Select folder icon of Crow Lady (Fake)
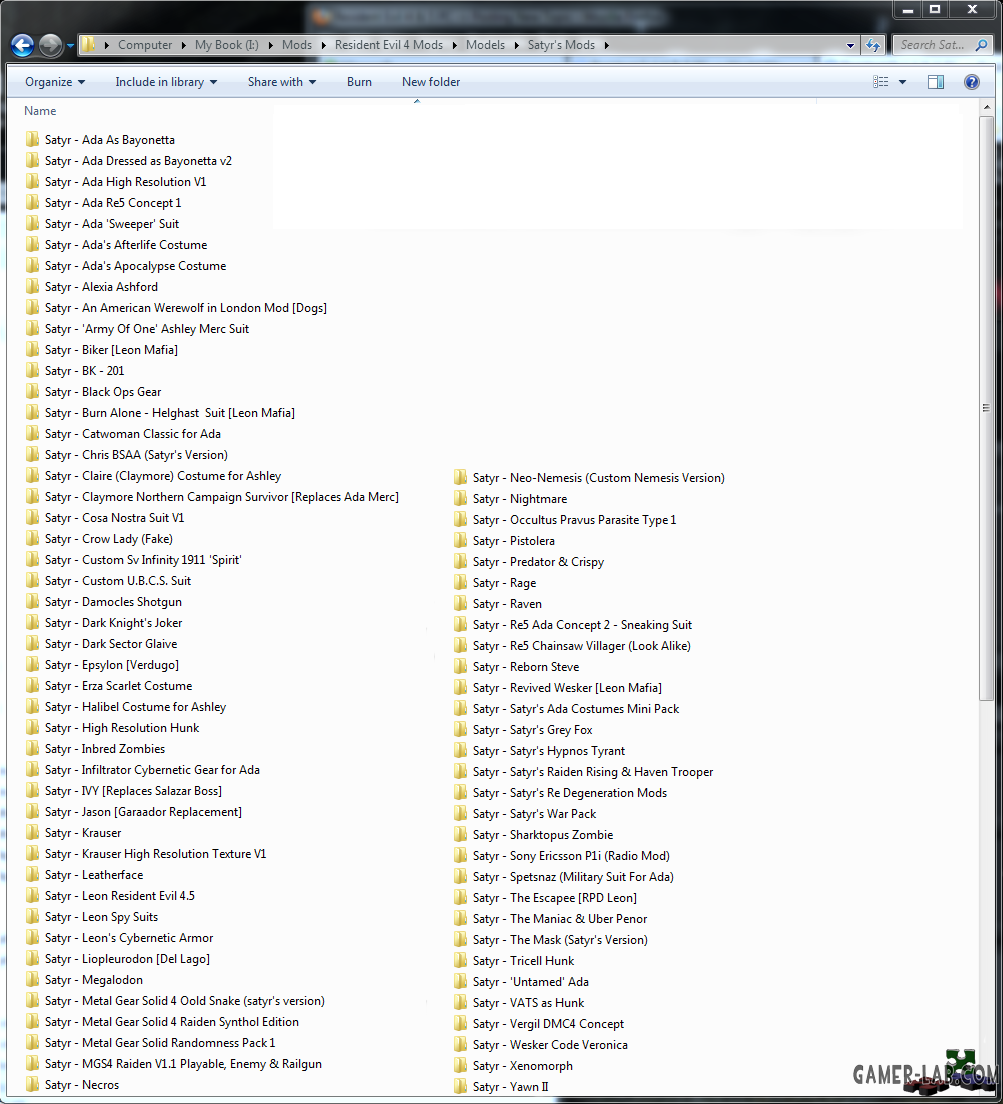 [x=32, y=539]
